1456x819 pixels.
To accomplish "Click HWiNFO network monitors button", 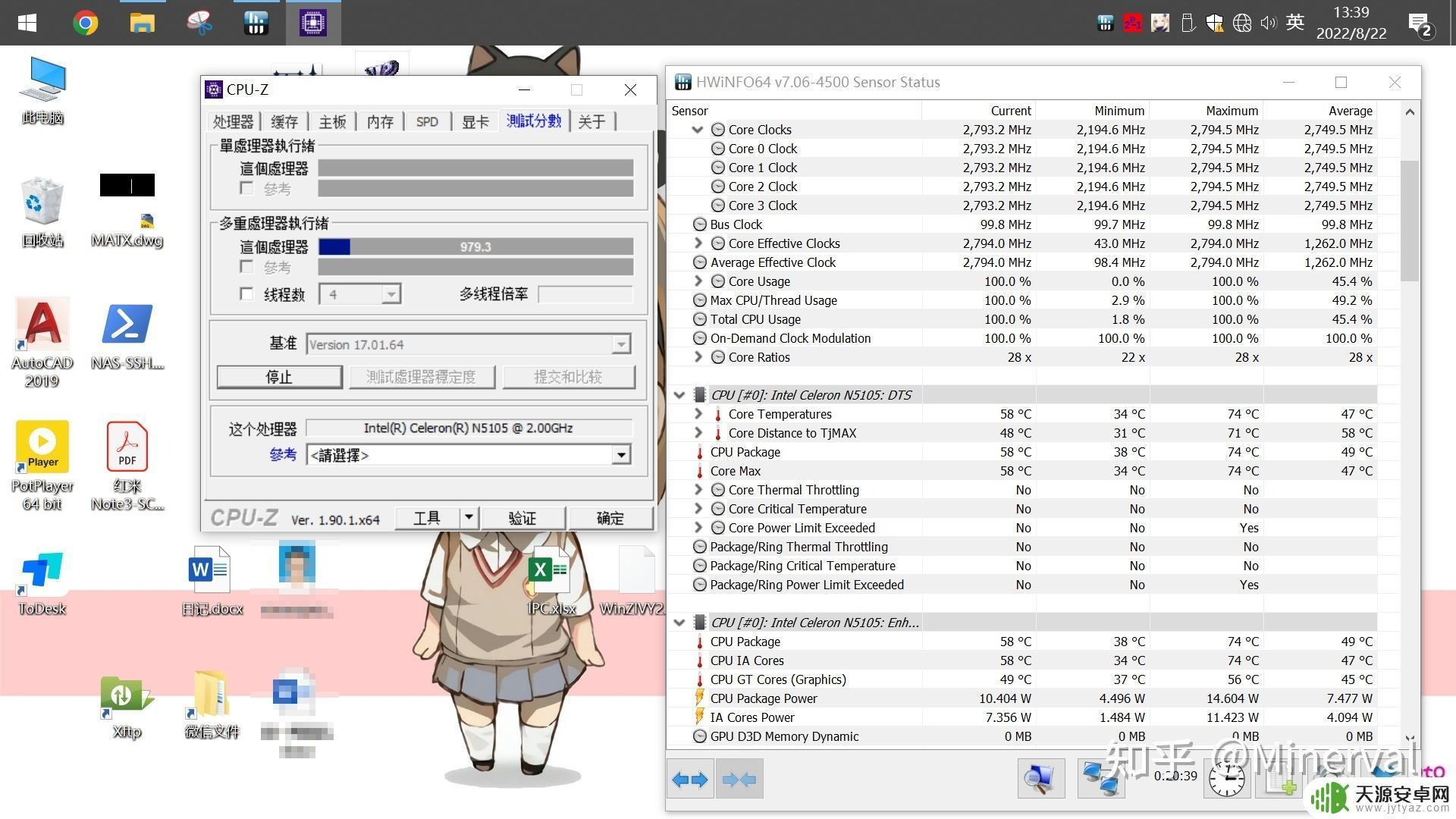I will 1100,779.
